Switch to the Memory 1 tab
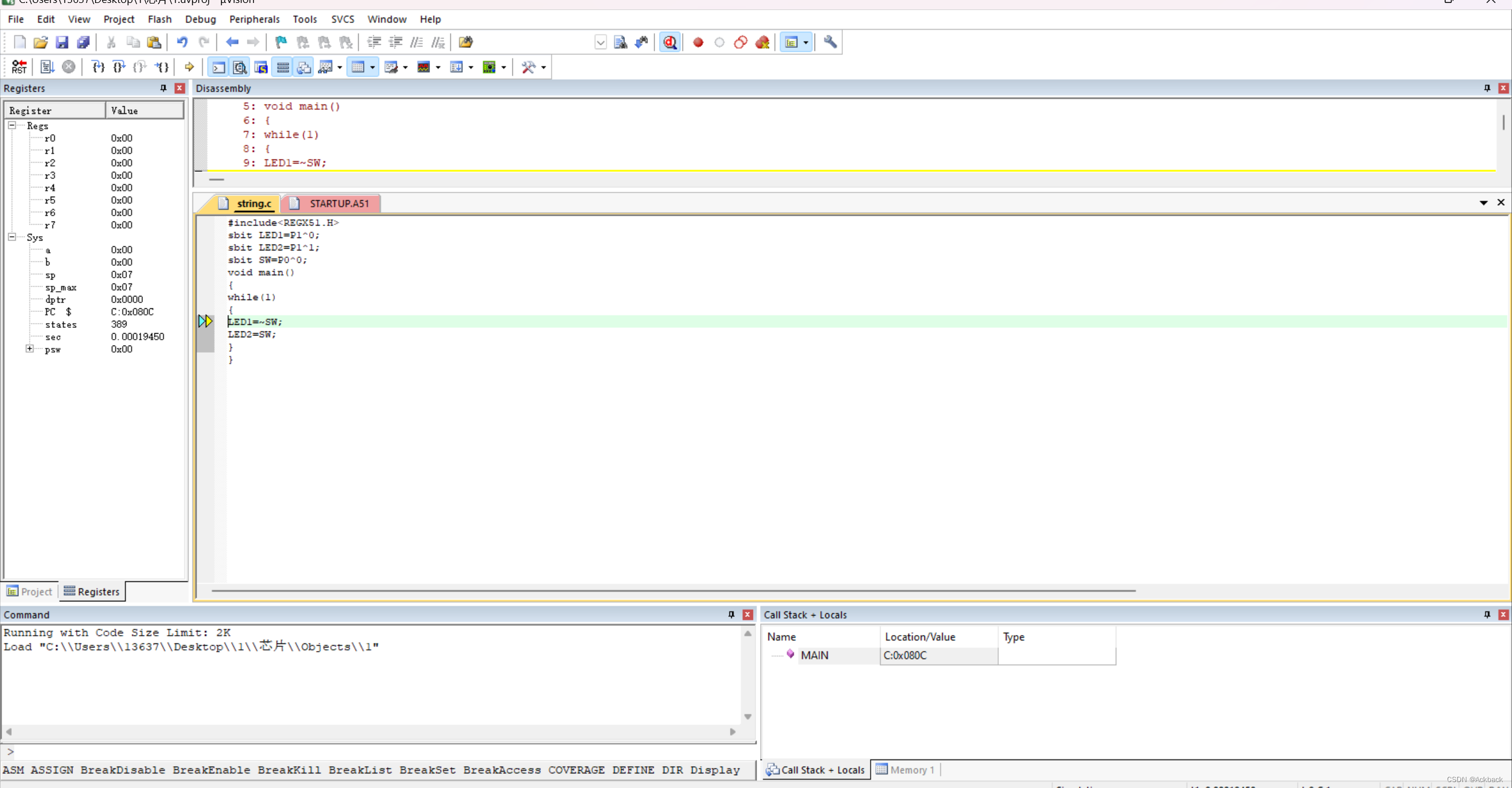Screen dimensions: 1512x788 click(906, 769)
